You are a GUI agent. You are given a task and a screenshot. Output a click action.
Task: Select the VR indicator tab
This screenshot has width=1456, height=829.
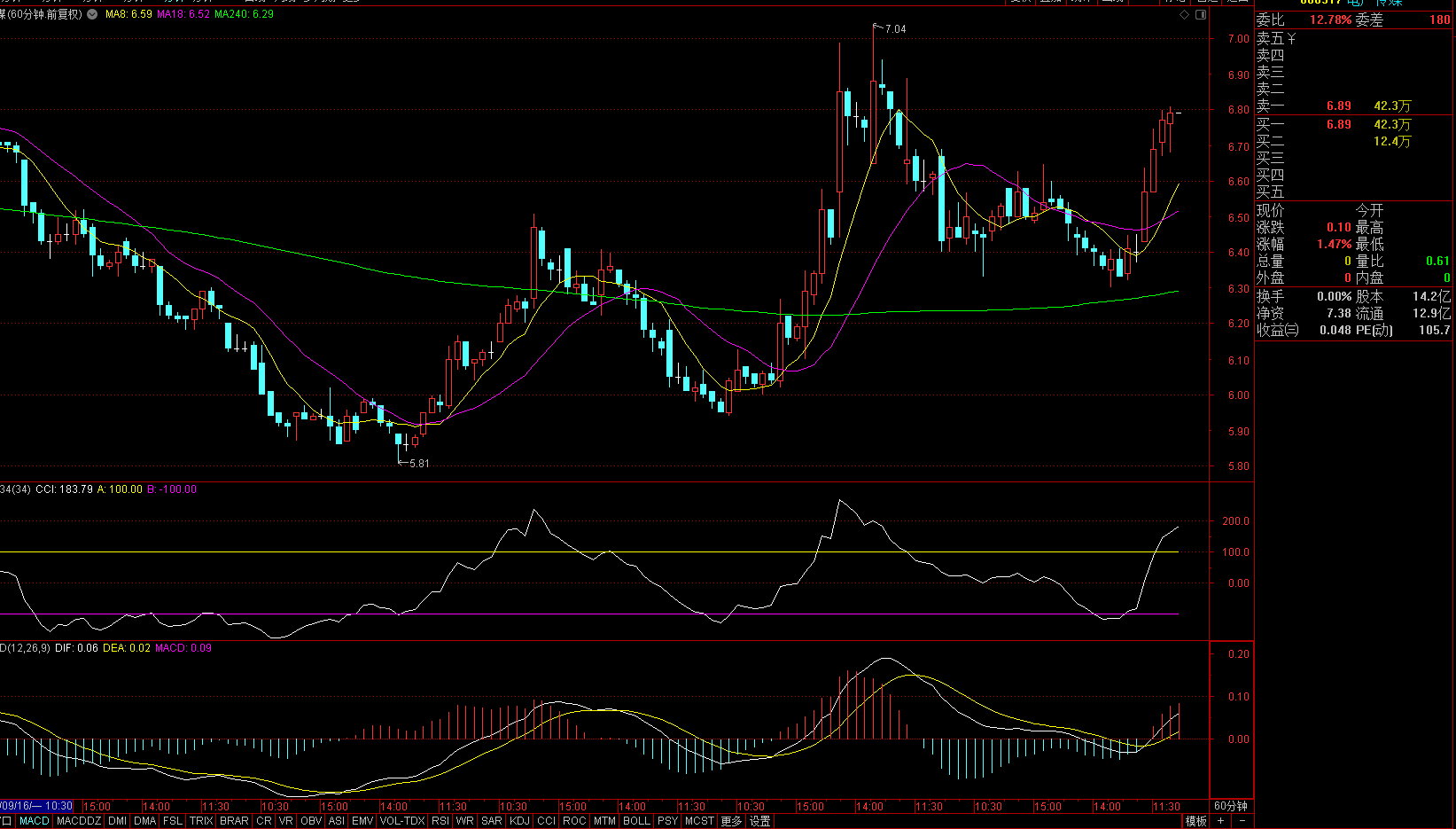[285, 821]
